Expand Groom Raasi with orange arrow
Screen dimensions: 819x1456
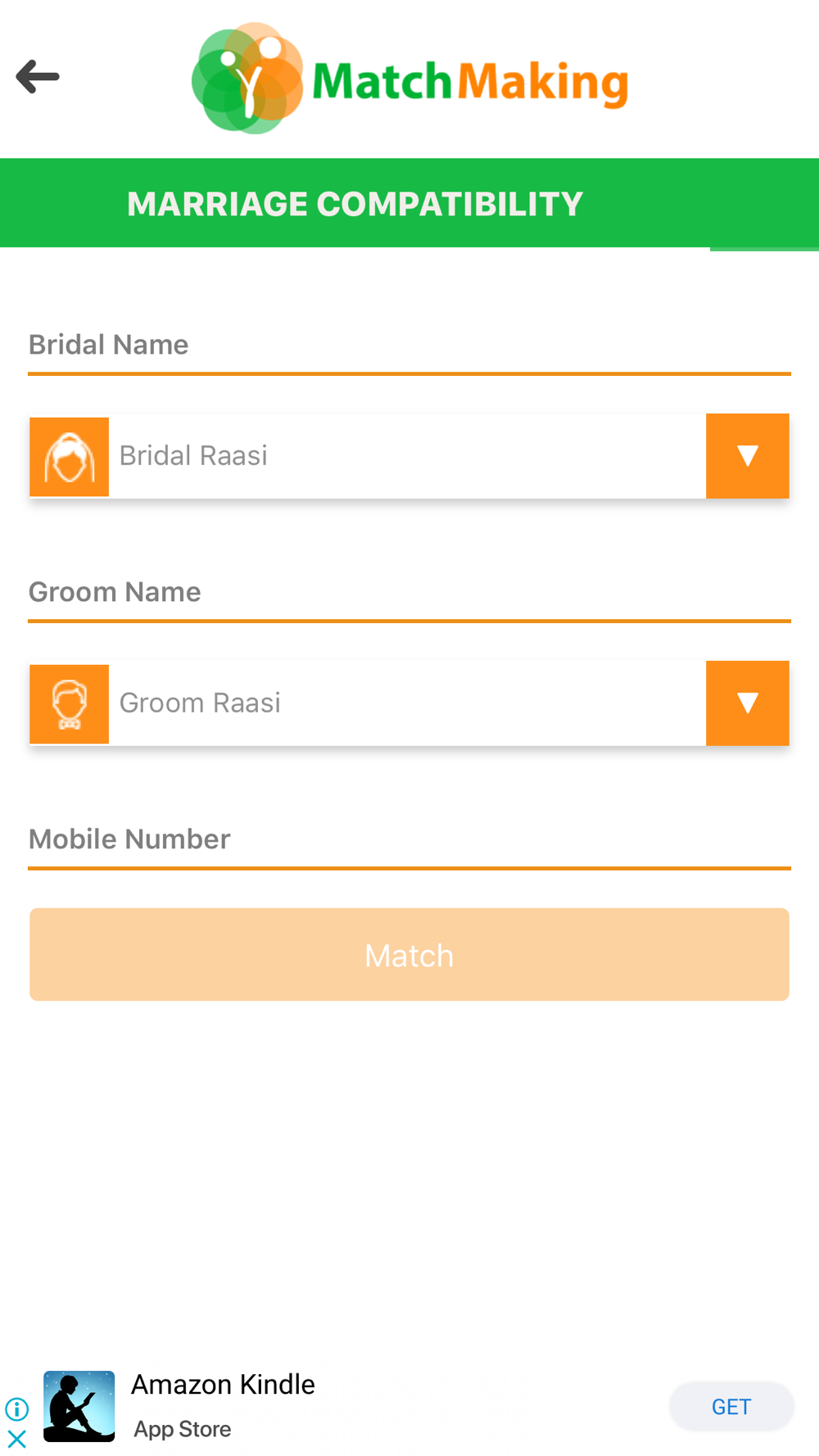pos(748,703)
